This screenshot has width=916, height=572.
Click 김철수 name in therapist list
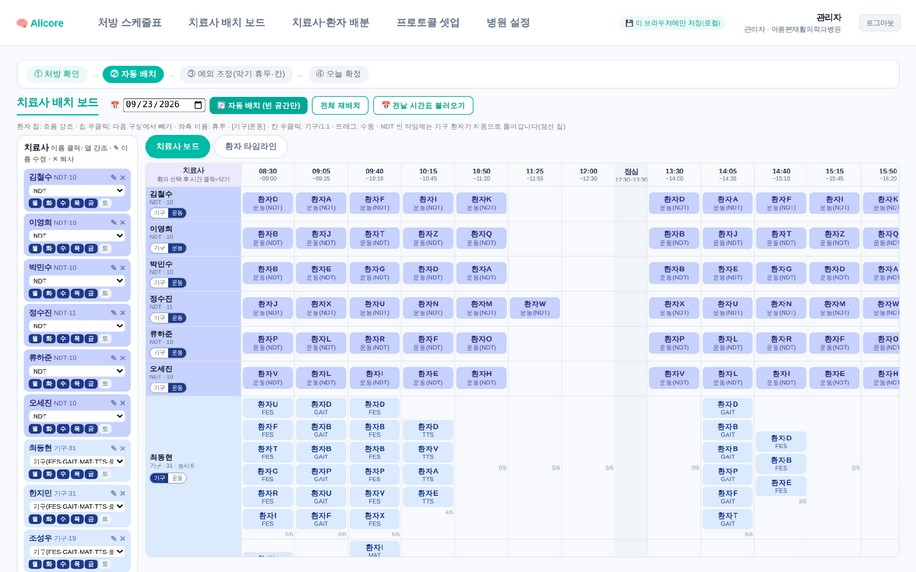40,177
